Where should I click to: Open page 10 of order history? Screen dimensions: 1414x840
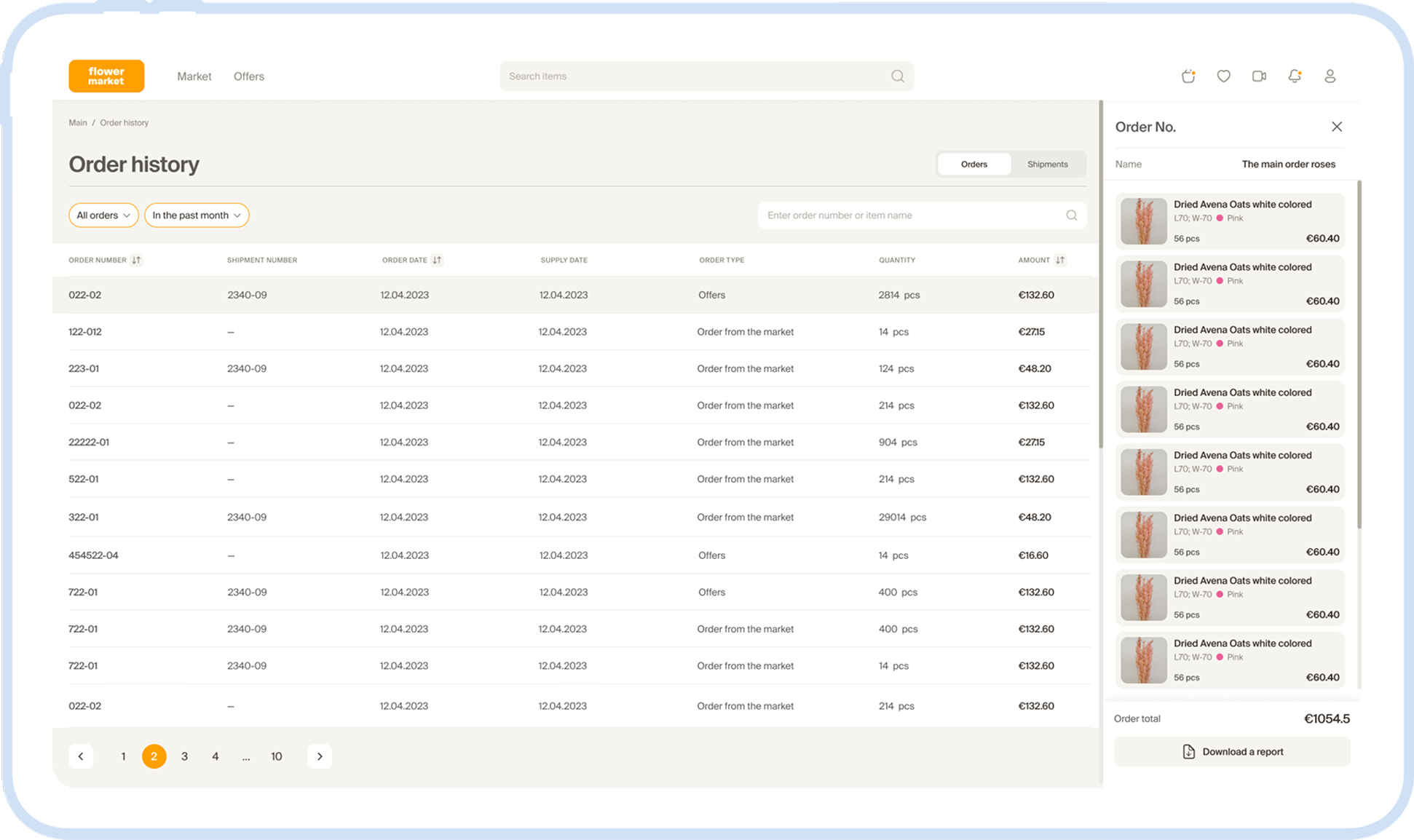pyautogui.click(x=277, y=756)
